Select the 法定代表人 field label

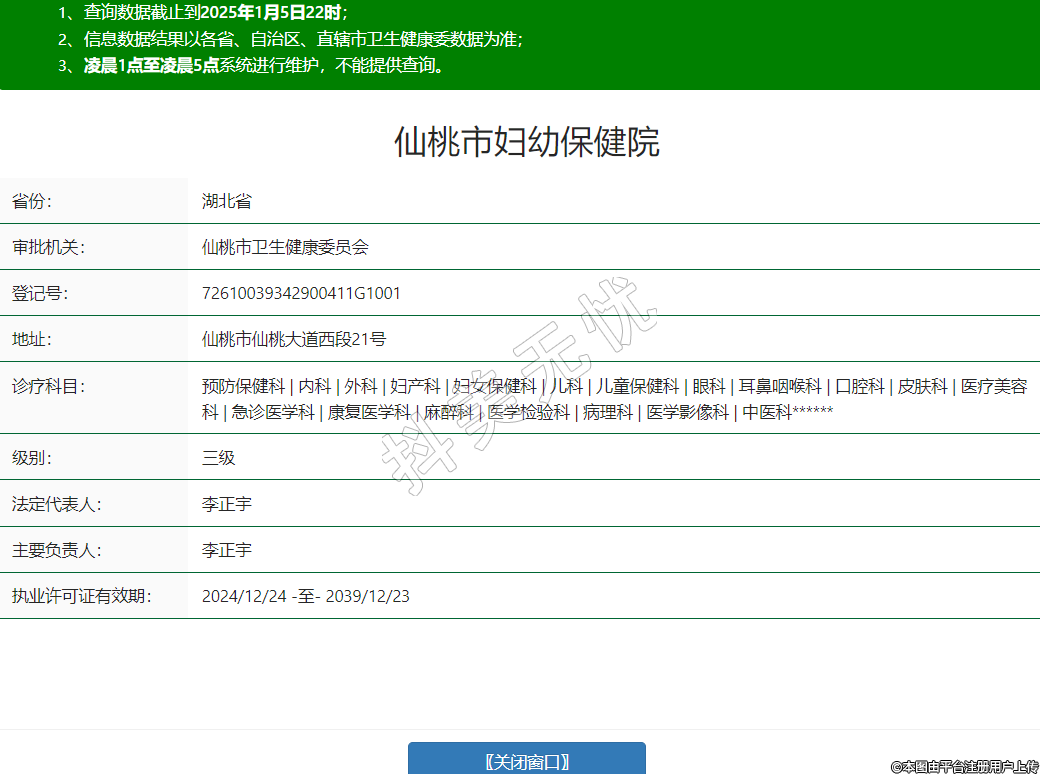click(x=56, y=504)
